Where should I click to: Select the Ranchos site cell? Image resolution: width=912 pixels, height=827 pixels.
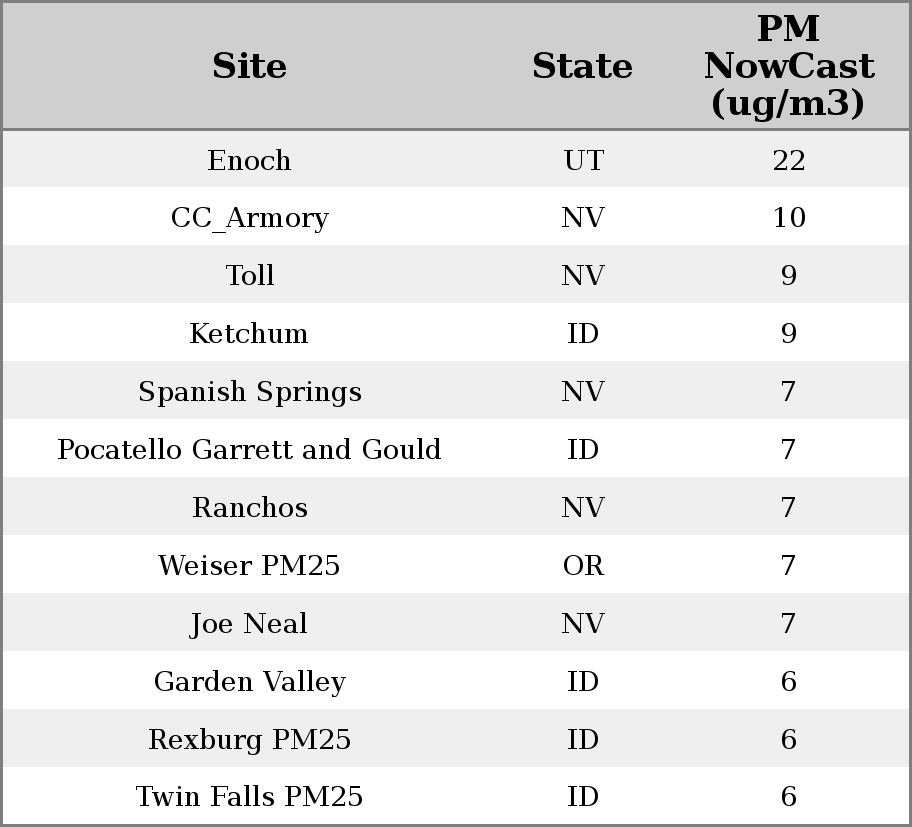point(249,508)
